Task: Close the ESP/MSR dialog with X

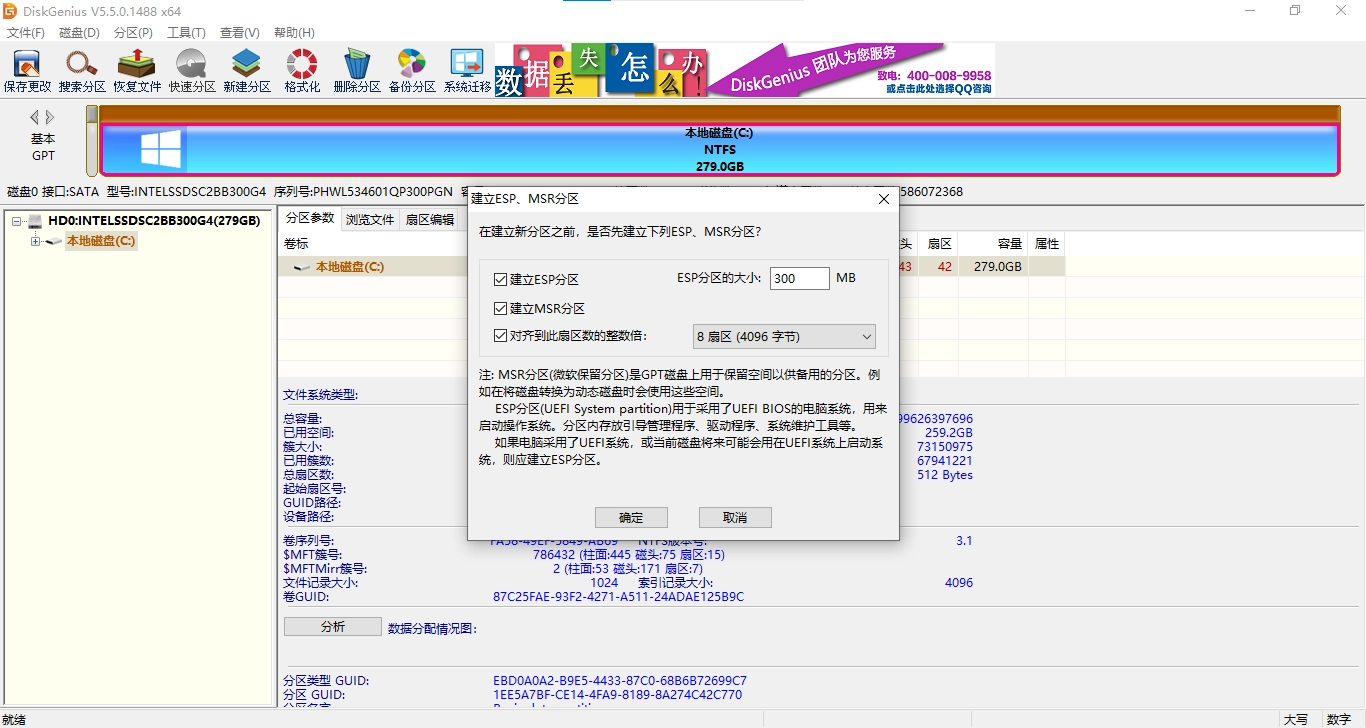Action: (x=883, y=199)
